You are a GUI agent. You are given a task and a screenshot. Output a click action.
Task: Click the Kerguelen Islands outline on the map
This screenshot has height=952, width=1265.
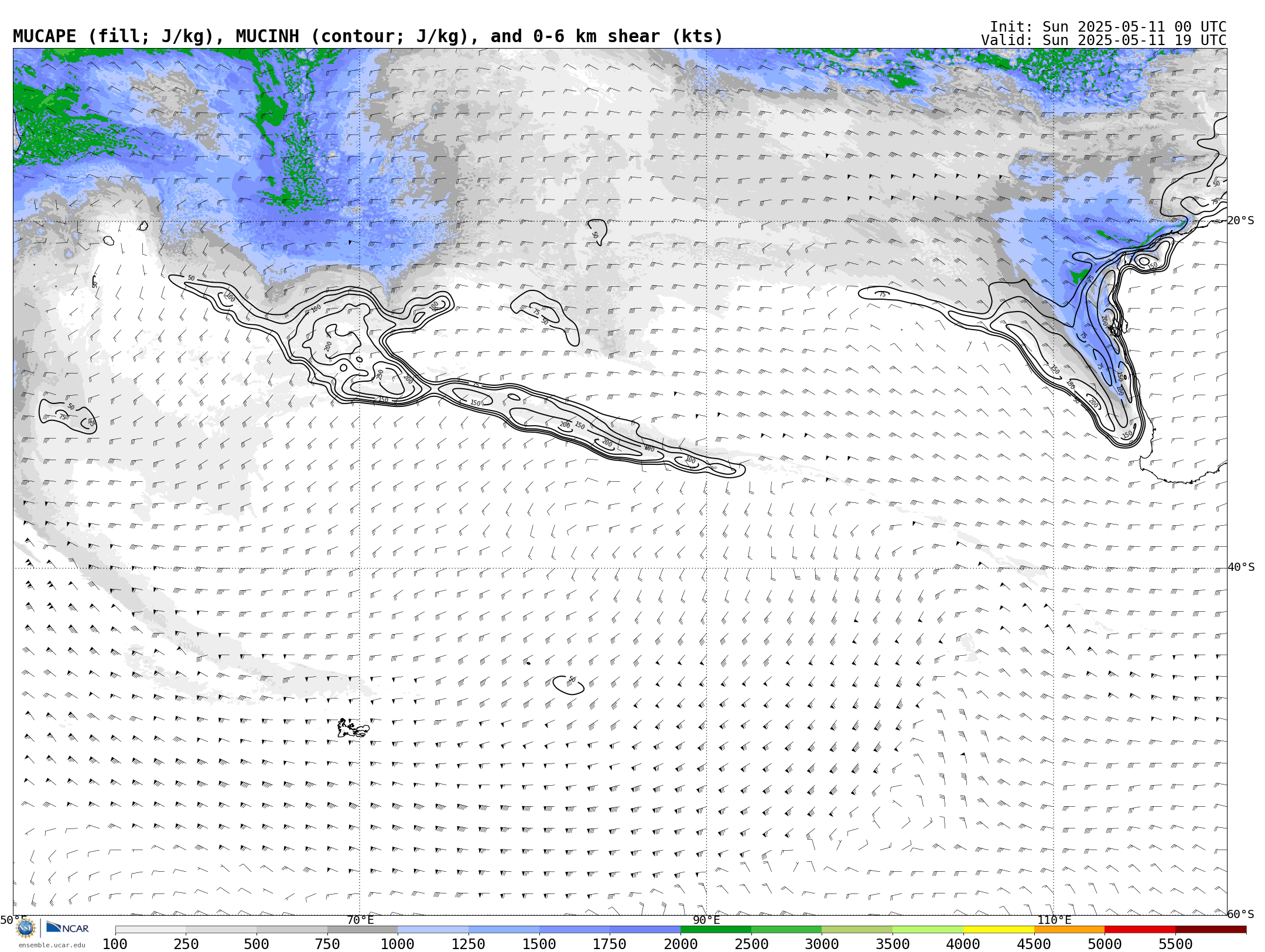(x=353, y=728)
